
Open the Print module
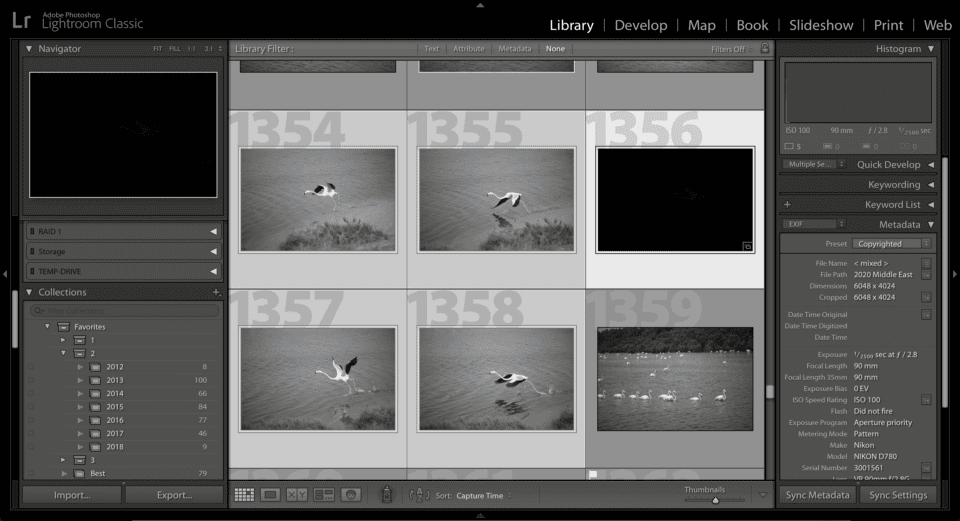pos(888,25)
